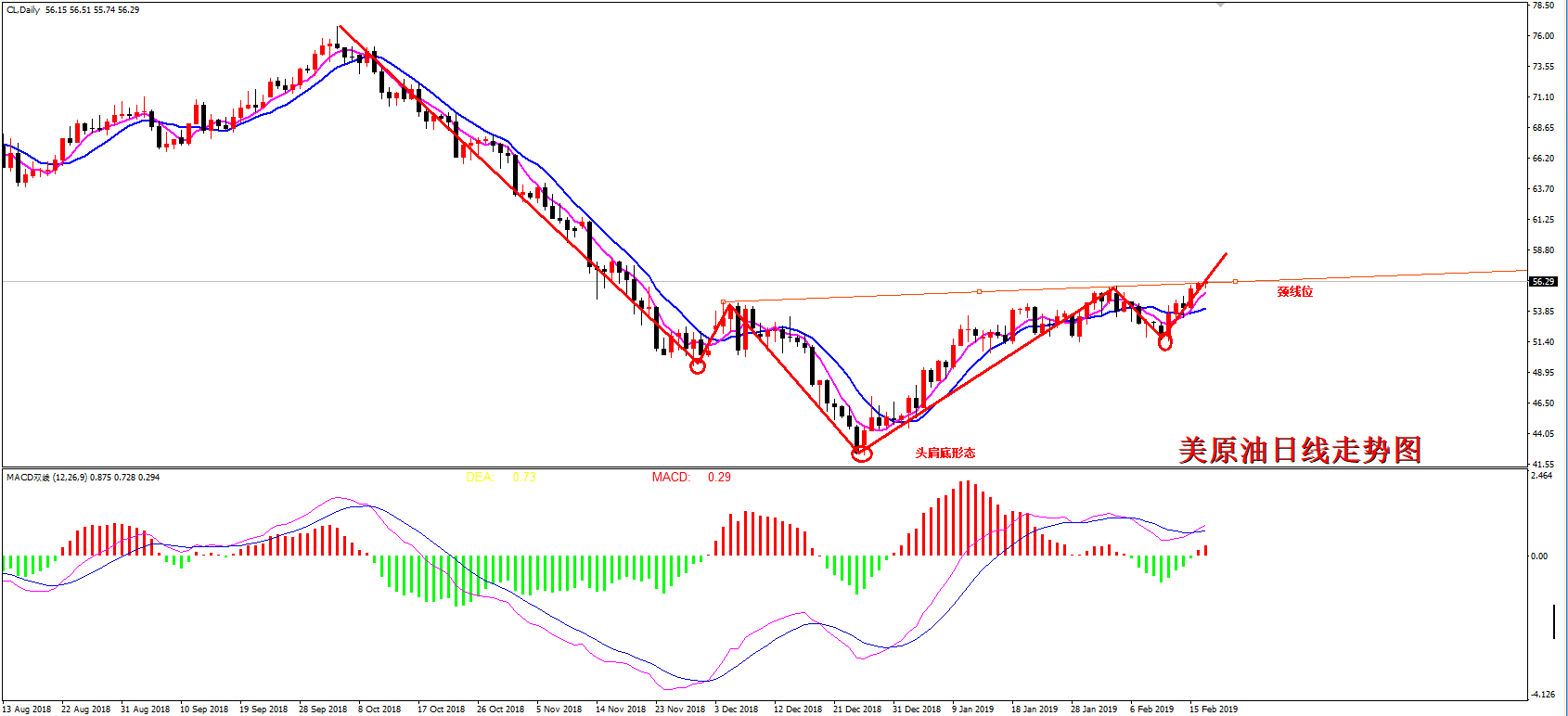Click the -4.126 MACD scale label
1568x716 pixels.
1543,695
